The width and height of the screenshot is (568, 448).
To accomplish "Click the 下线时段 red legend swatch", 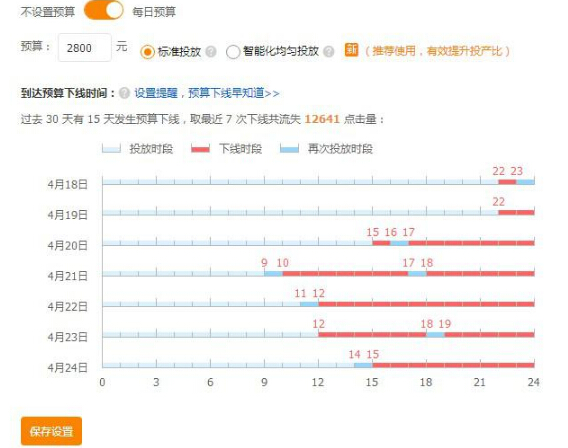I will (200, 148).
